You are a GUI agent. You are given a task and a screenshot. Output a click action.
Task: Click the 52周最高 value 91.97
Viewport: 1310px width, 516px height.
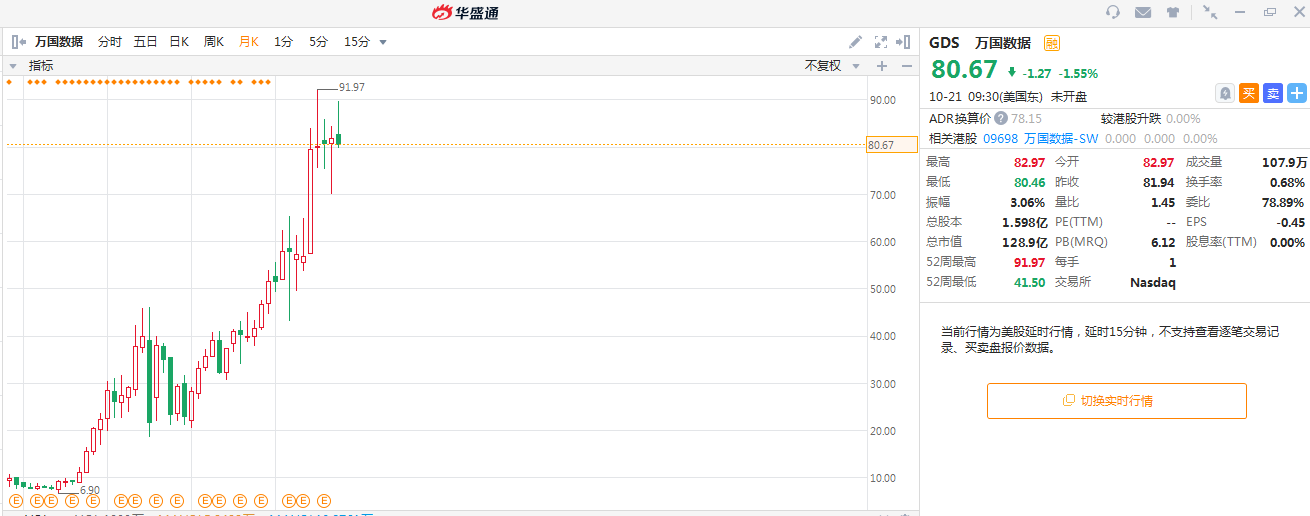click(x=1030, y=262)
